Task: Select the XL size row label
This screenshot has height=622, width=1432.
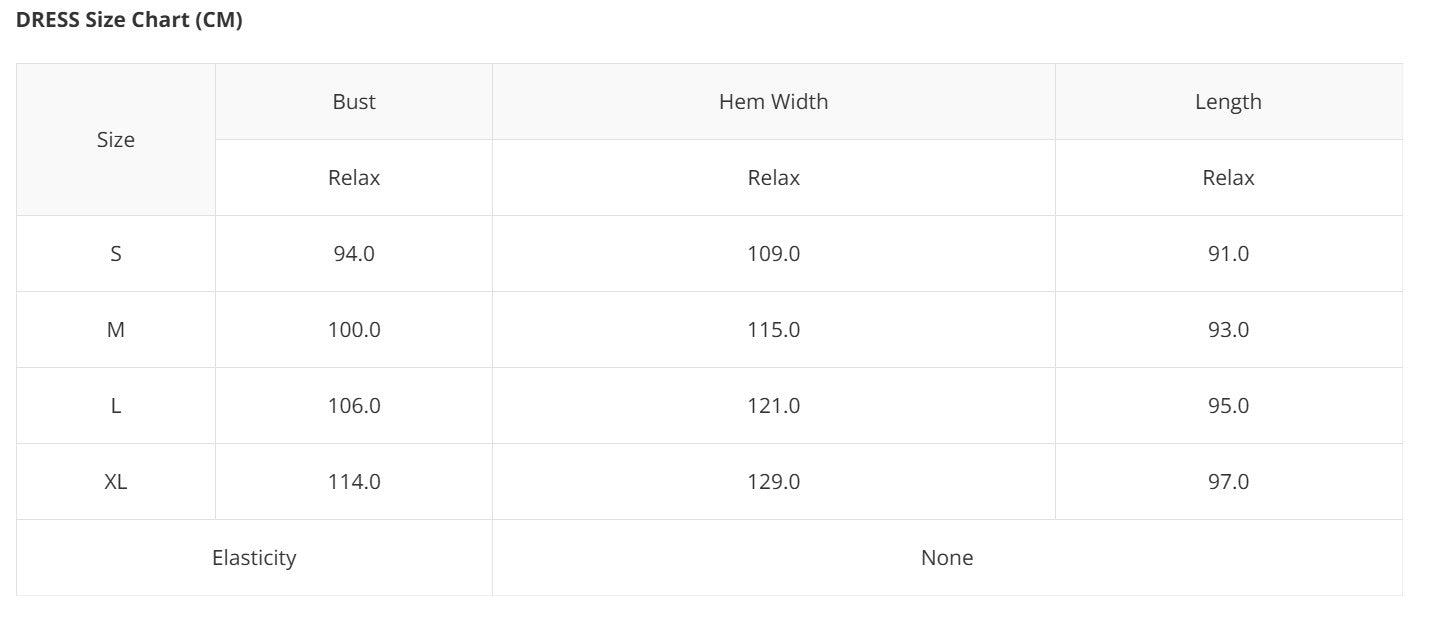Action: (115, 482)
